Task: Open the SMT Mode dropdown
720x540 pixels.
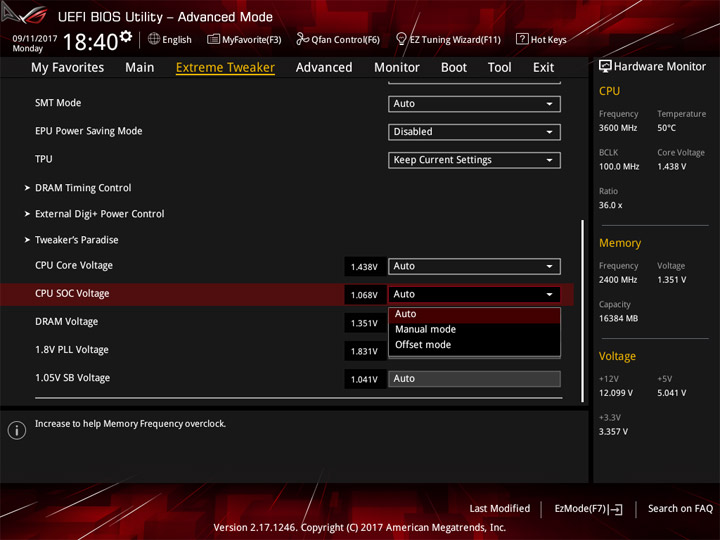Action: pyautogui.click(x=474, y=104)
